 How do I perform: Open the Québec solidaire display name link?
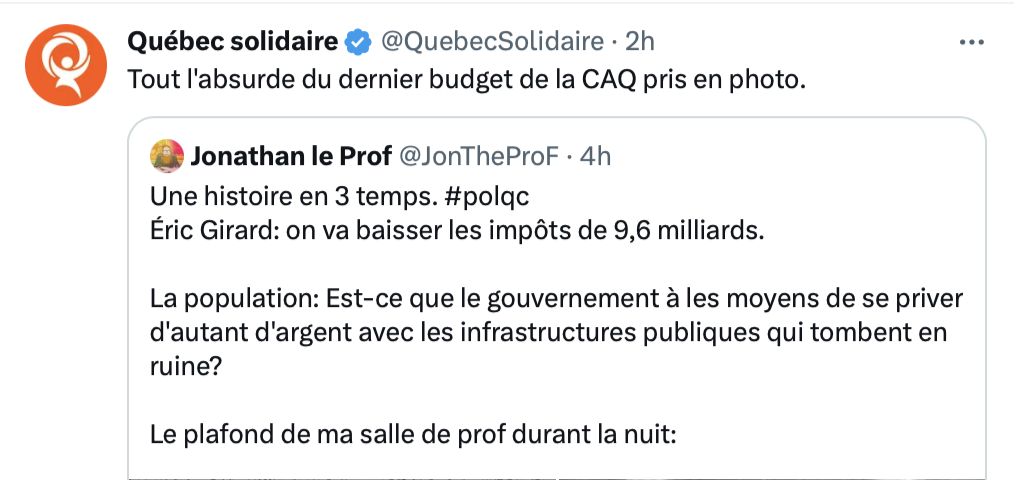pos(233,42)
